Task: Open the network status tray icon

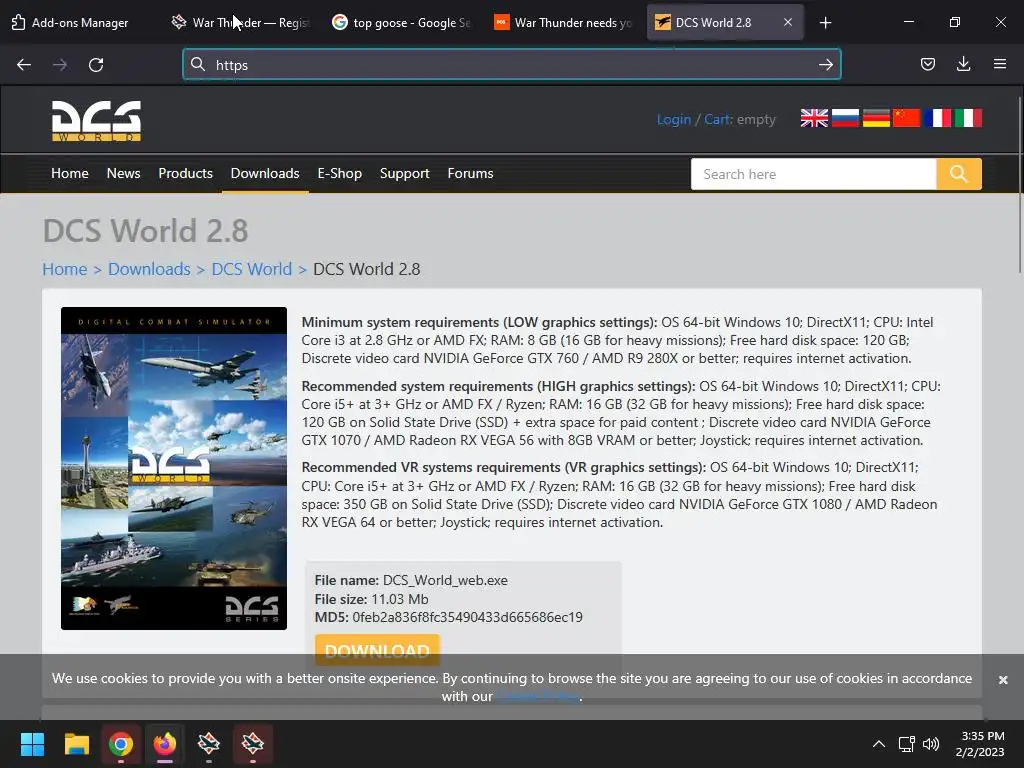Action: (906, 744)
